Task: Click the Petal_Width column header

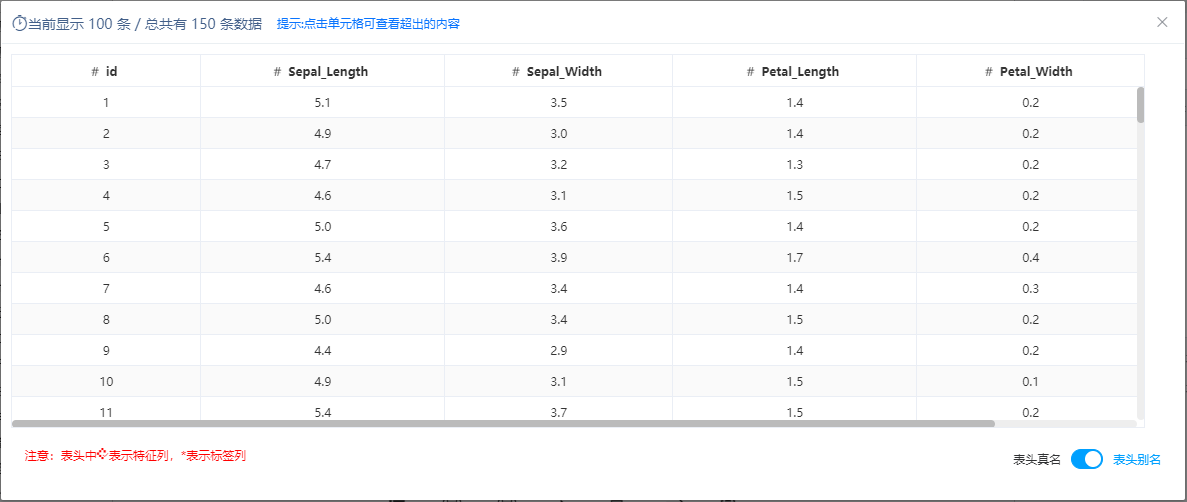Action: coord(1030,71)
